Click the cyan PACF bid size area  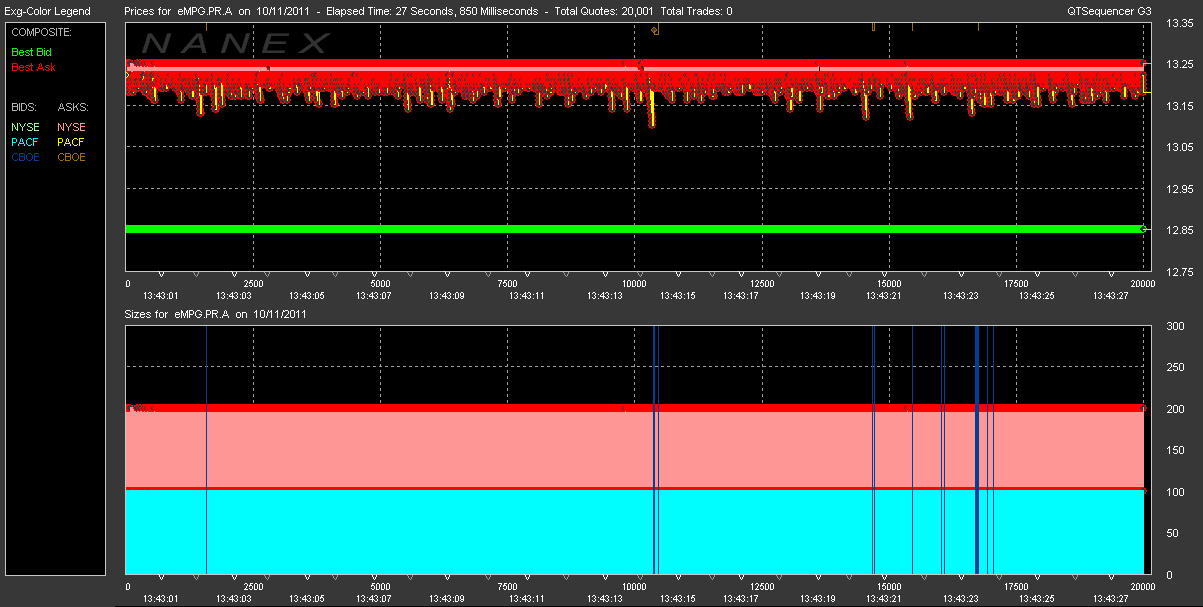[634, 532]
